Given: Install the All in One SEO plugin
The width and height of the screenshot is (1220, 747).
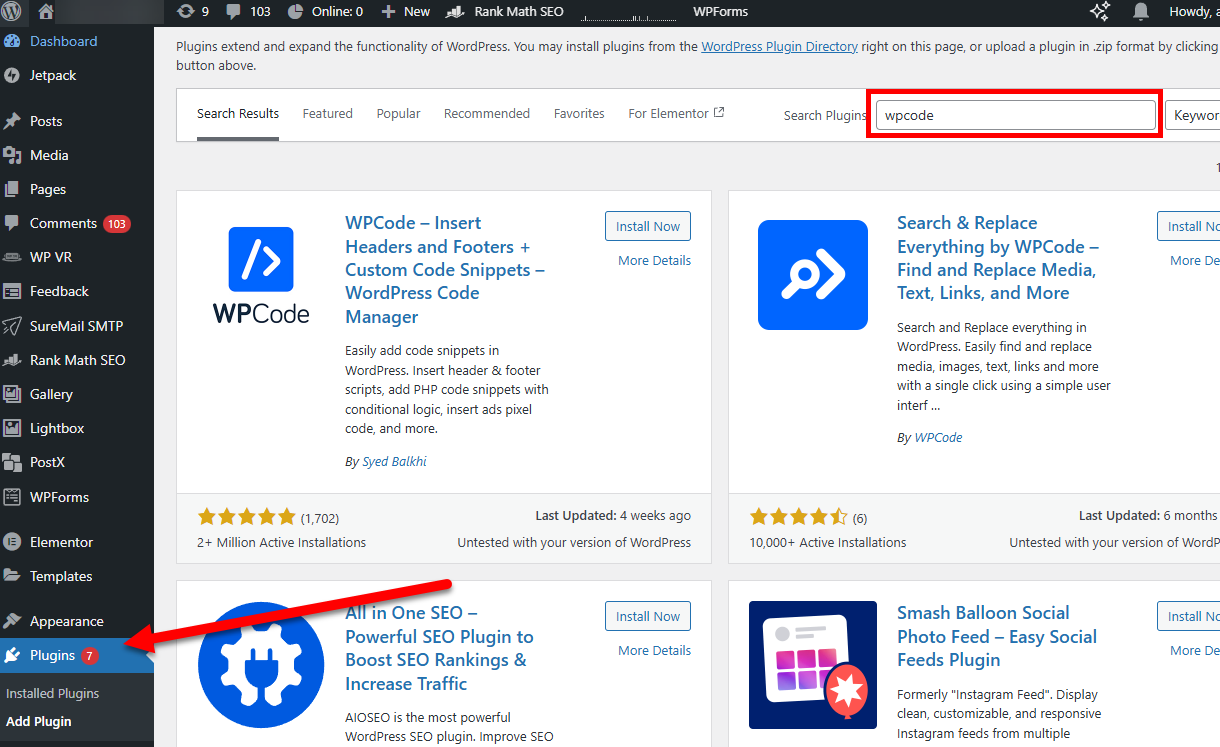Looking at the screenshot, I should [x=648, y=616].
